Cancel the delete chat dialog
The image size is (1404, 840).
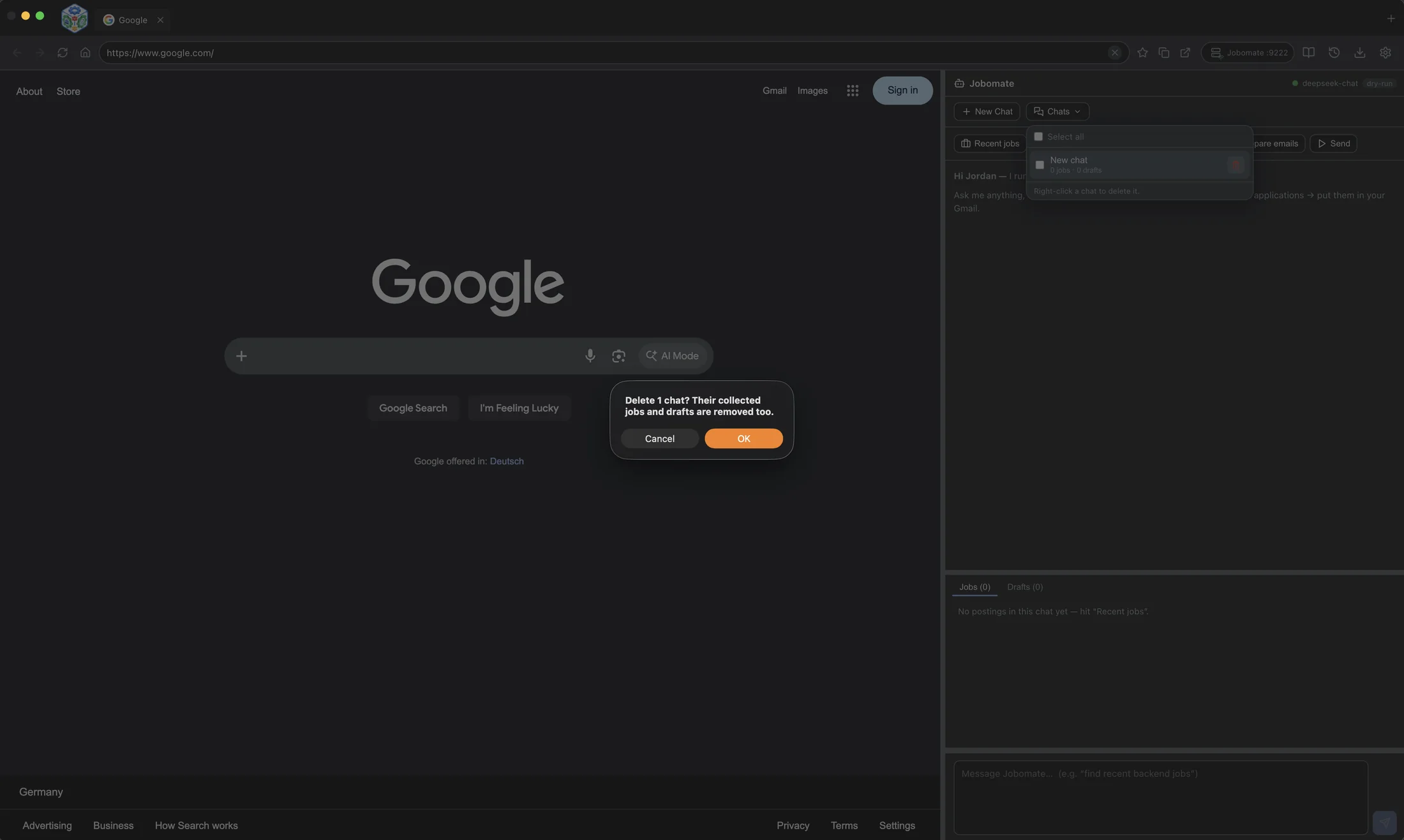pos(659,438)
